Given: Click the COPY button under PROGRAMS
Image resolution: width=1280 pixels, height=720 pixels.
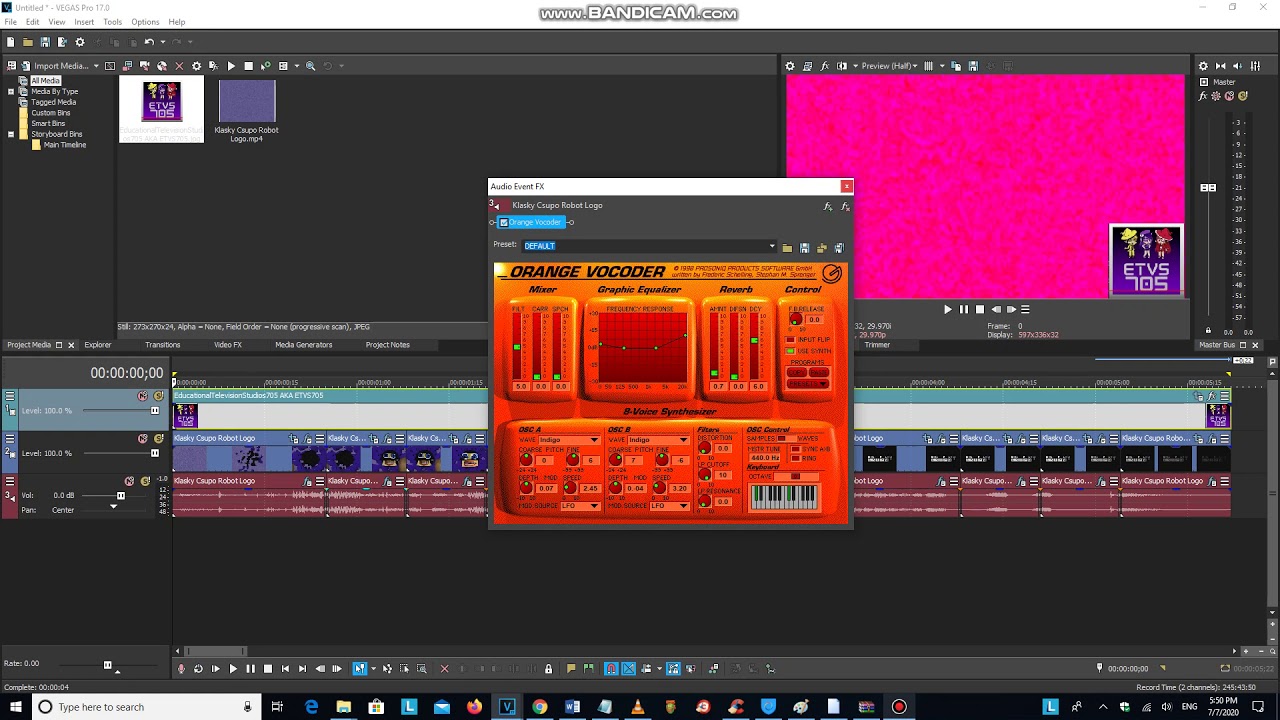Looking at the screenshot, I should click(x=797, y=372).
